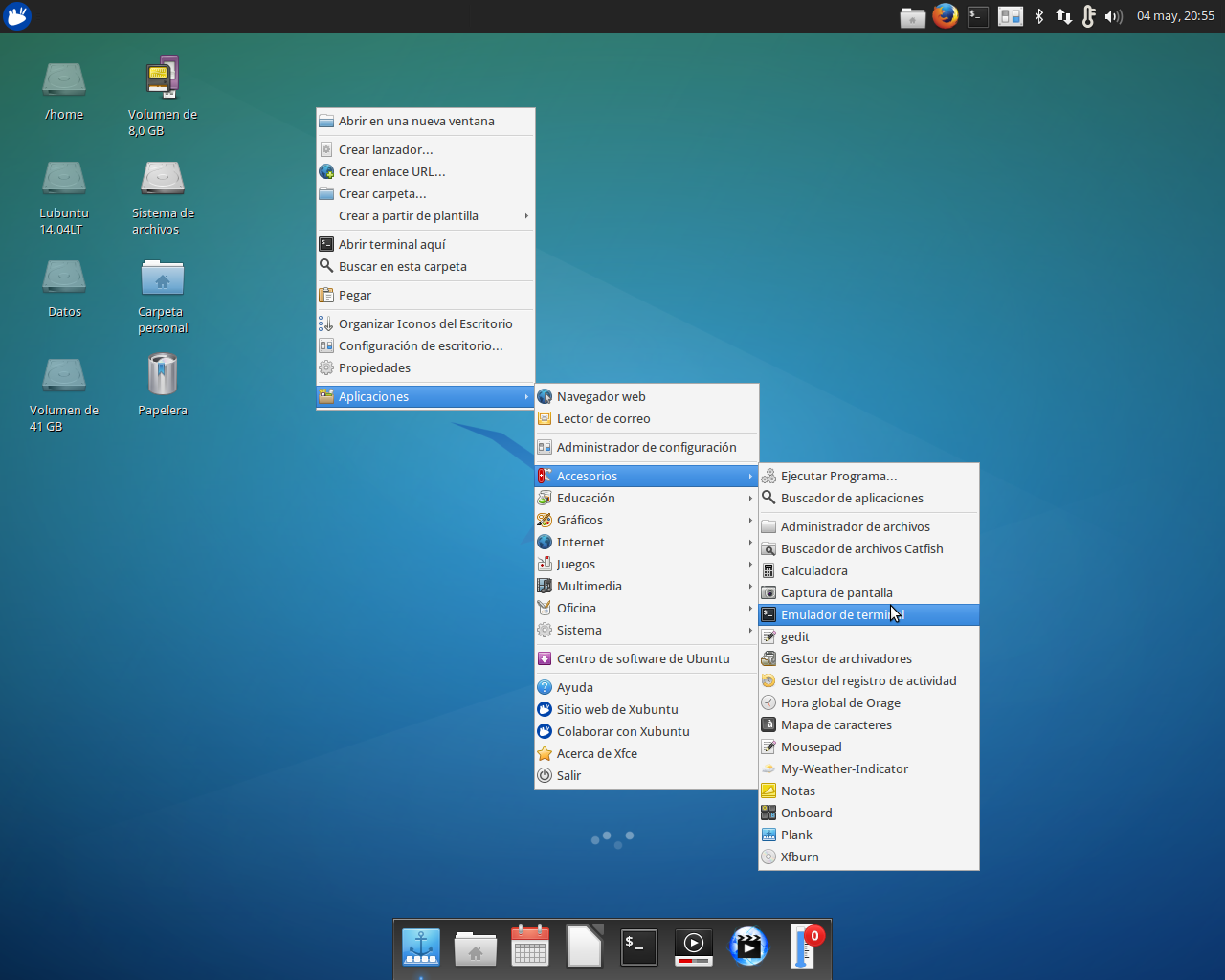Toggle Bluetooth from the system tray
This screenshot has width=1225, height=980.
(1038, 16)
